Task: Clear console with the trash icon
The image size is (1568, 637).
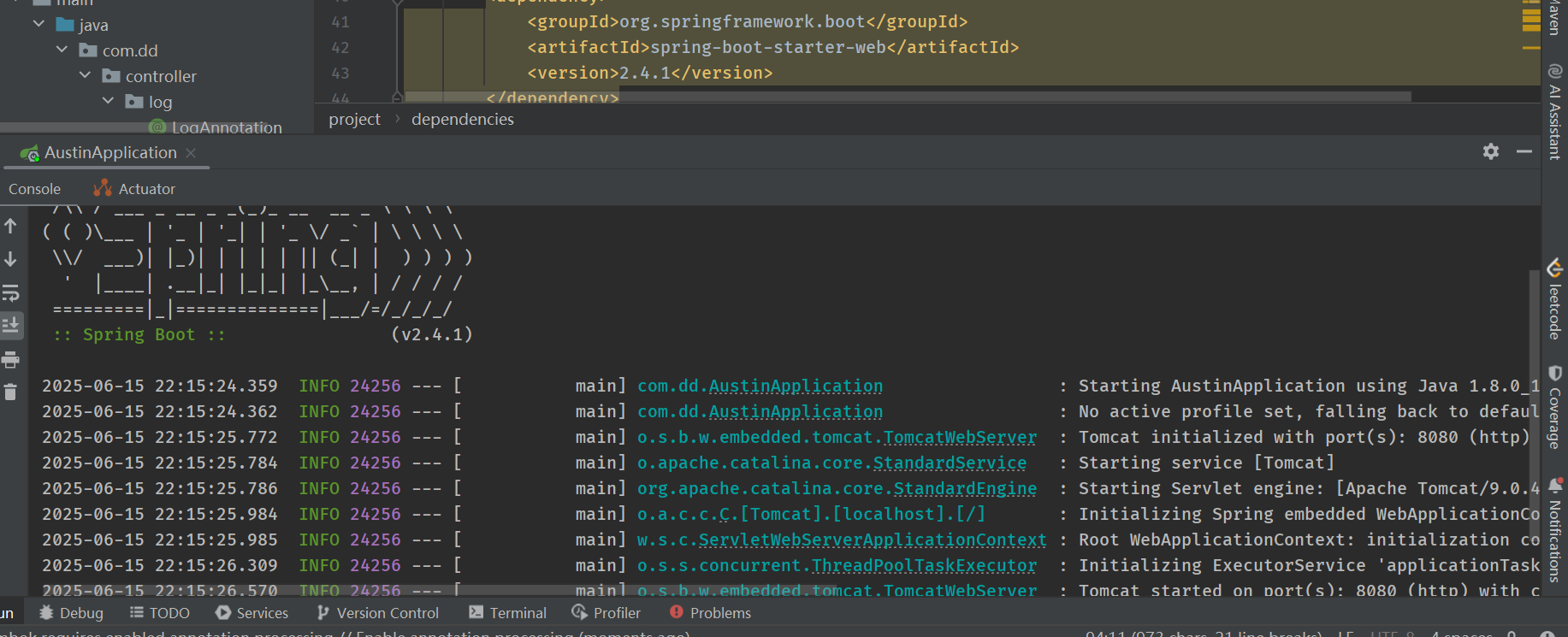Action: (10, 392)
